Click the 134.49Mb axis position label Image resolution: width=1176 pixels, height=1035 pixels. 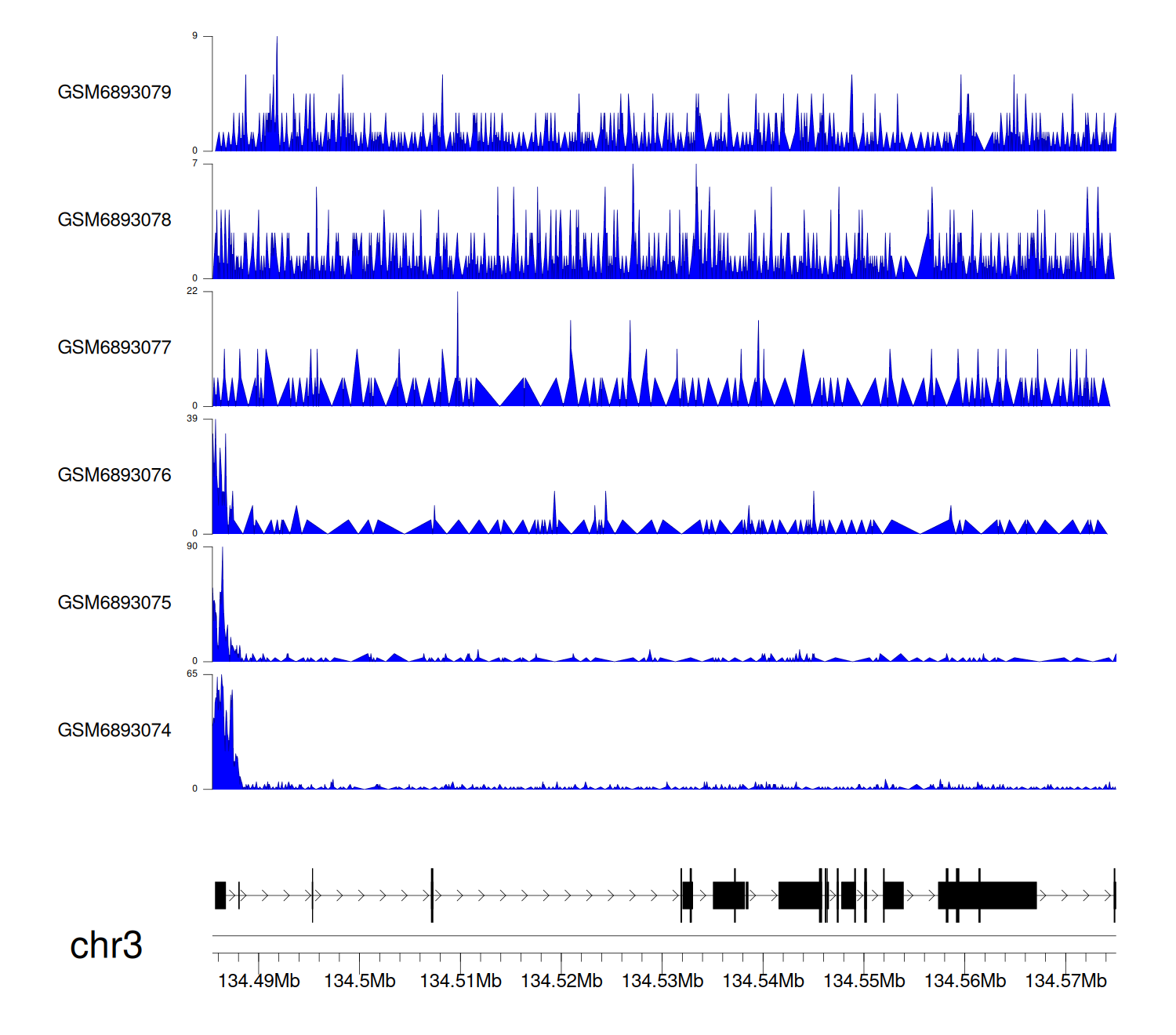259,982
